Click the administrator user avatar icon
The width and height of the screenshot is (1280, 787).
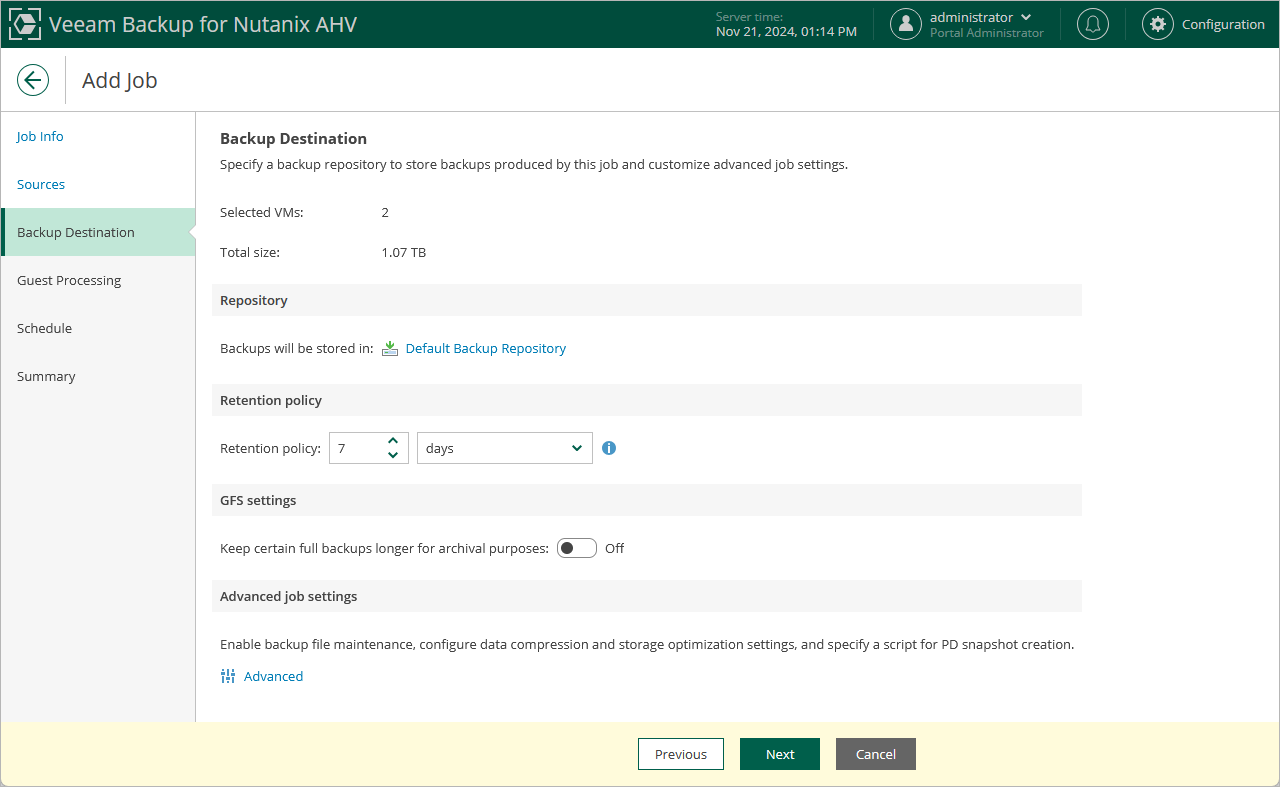(x=905, y=24)
